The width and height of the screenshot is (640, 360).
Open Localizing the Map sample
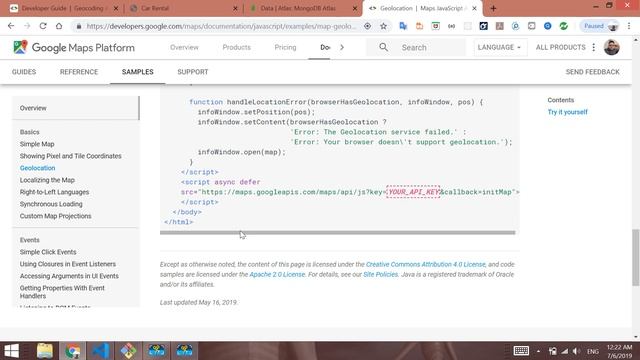(x=47, y=180)
